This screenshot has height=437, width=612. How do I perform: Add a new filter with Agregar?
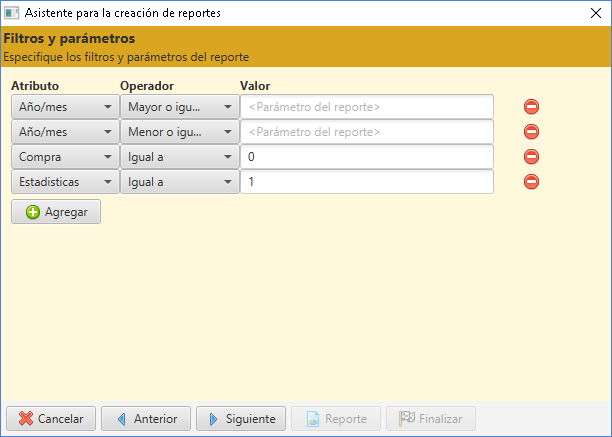tap(56, 212)
